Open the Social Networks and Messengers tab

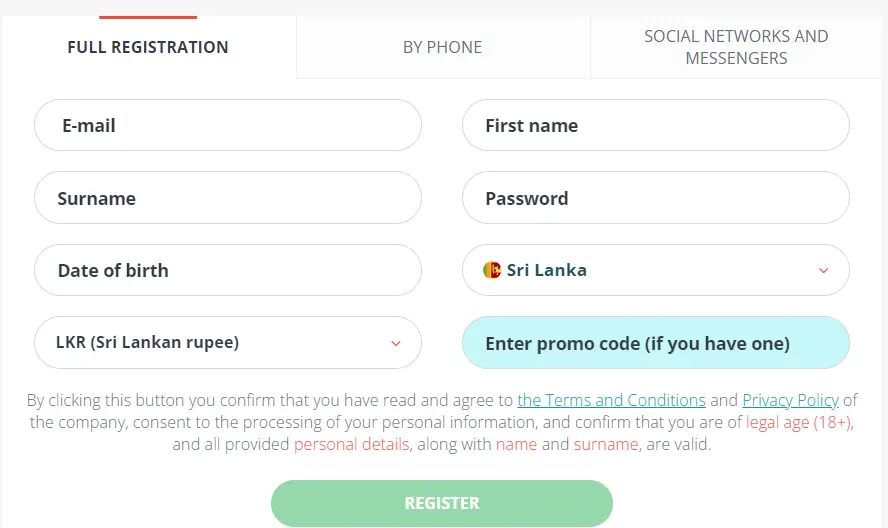coord(736,47)
